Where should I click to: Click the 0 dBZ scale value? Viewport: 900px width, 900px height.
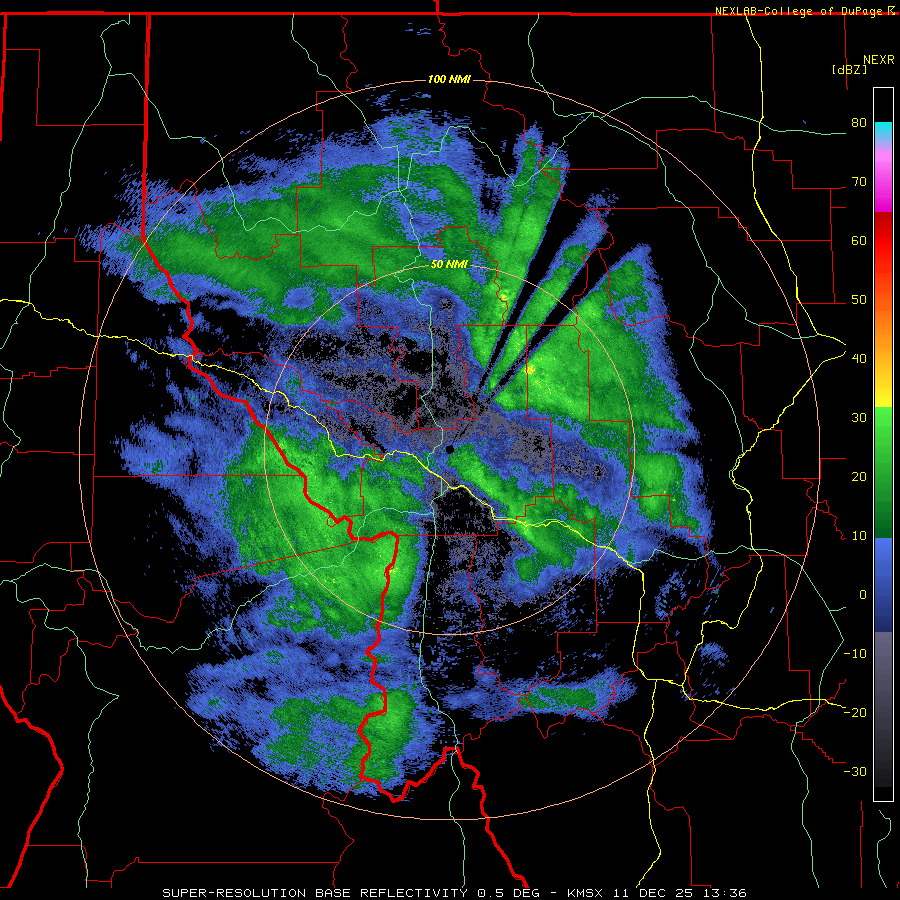pyautogui.click(x=863, y=595)
